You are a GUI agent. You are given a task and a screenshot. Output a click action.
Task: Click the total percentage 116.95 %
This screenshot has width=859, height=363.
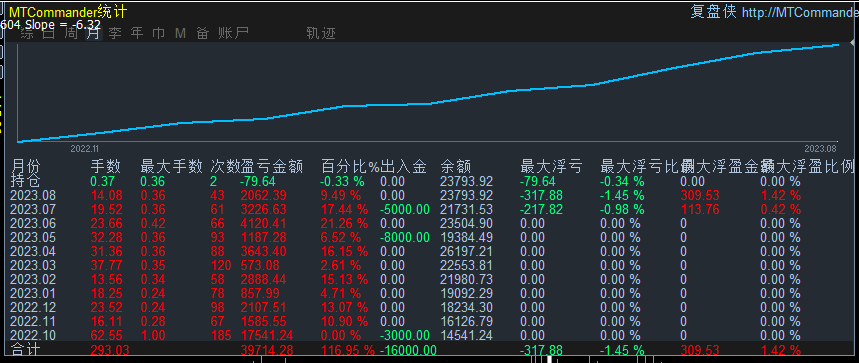tap(348, 350)
